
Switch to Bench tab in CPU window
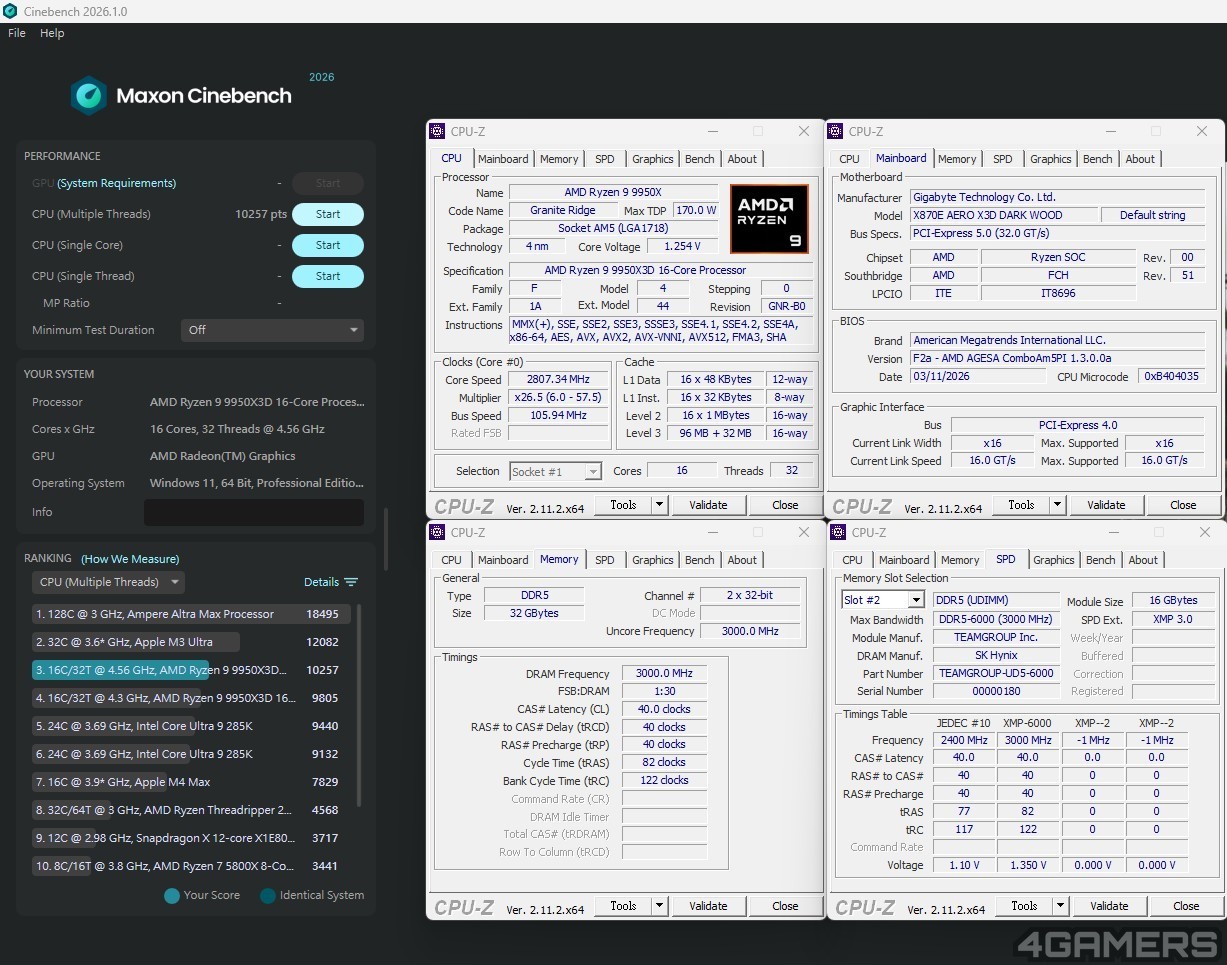point(700,159)
